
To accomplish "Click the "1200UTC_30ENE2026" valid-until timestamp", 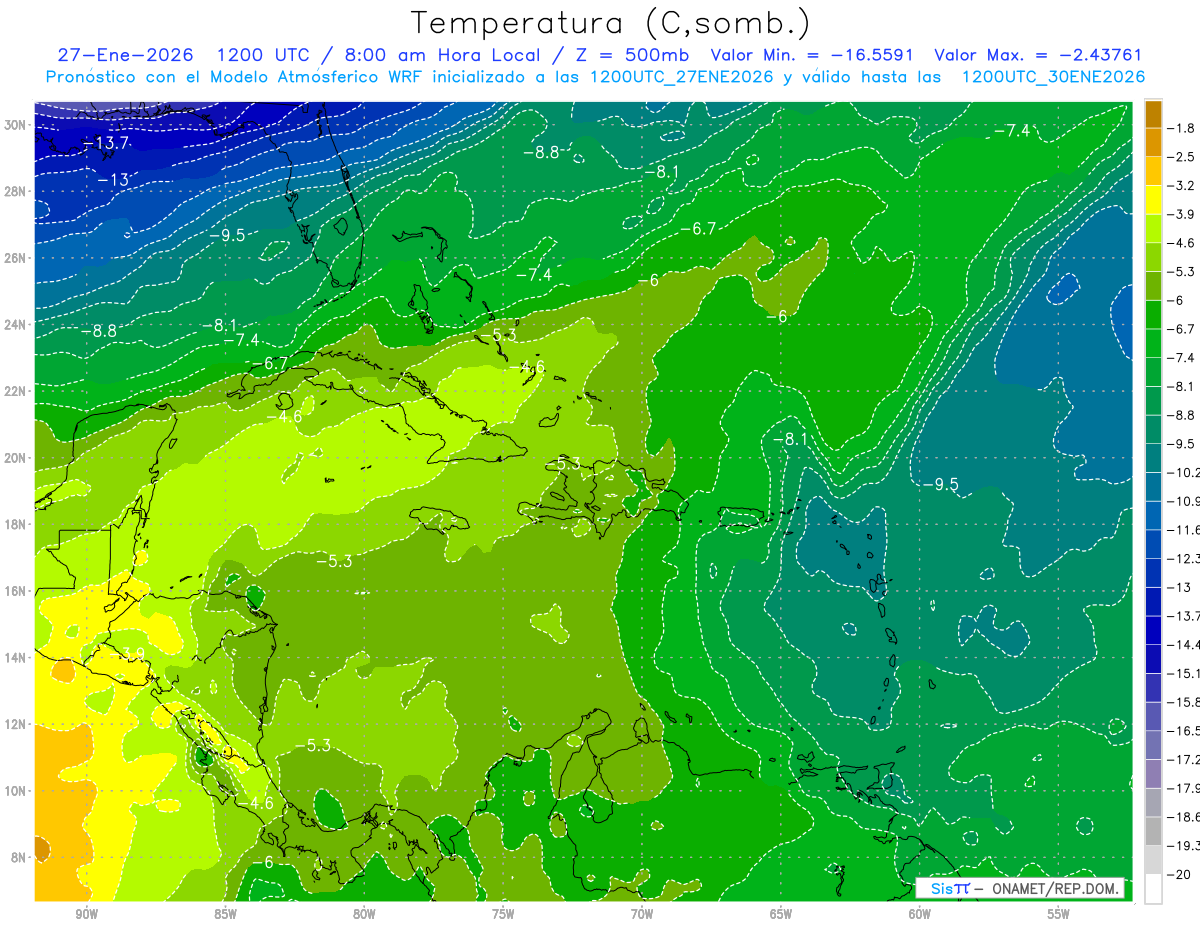I will 1053,77.
